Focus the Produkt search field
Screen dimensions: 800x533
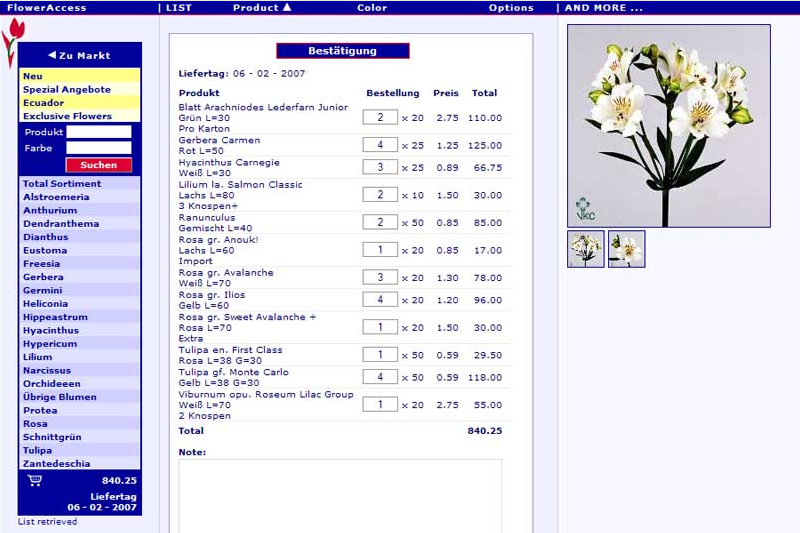click(x=98, y=132)
